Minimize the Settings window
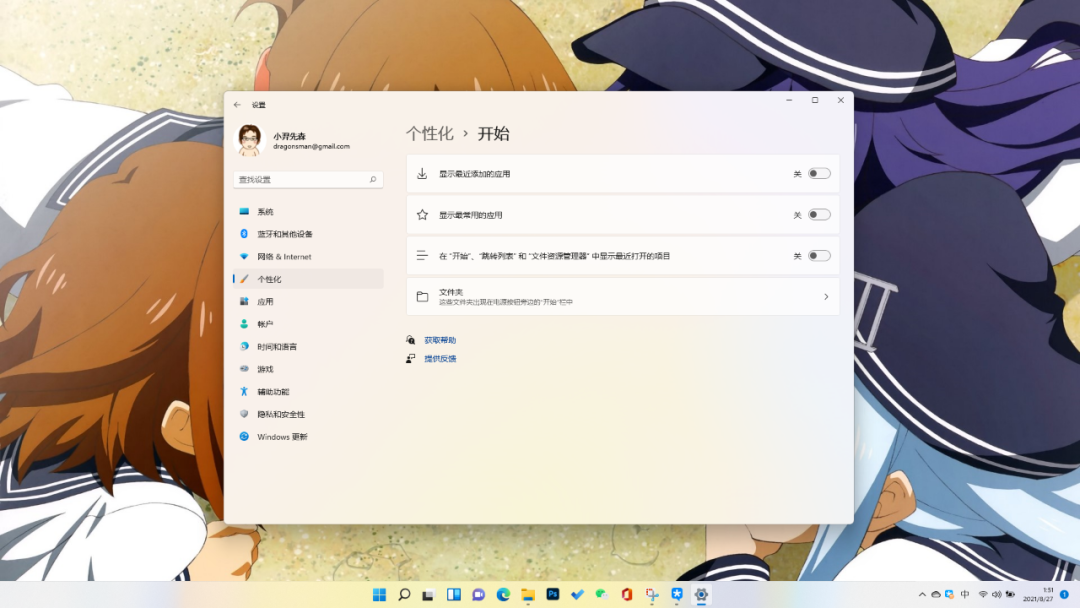 [x=789, y=101]
